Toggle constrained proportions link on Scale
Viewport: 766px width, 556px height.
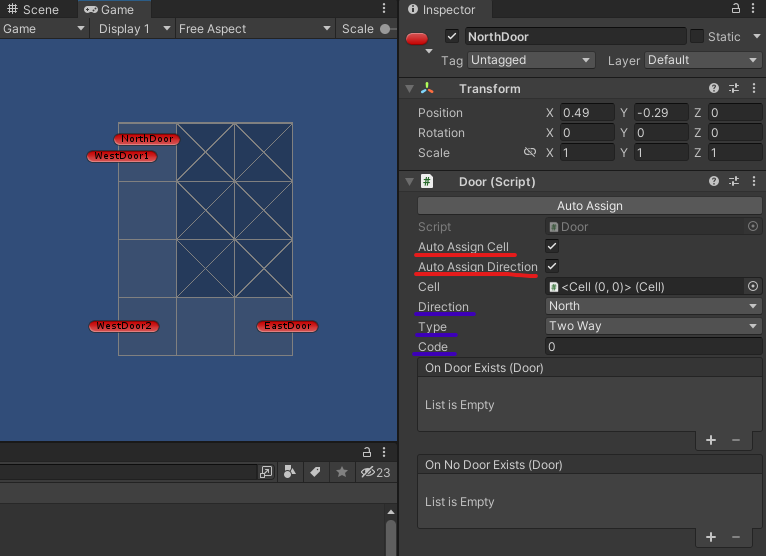pyautogui.click(x=530, y=152)
